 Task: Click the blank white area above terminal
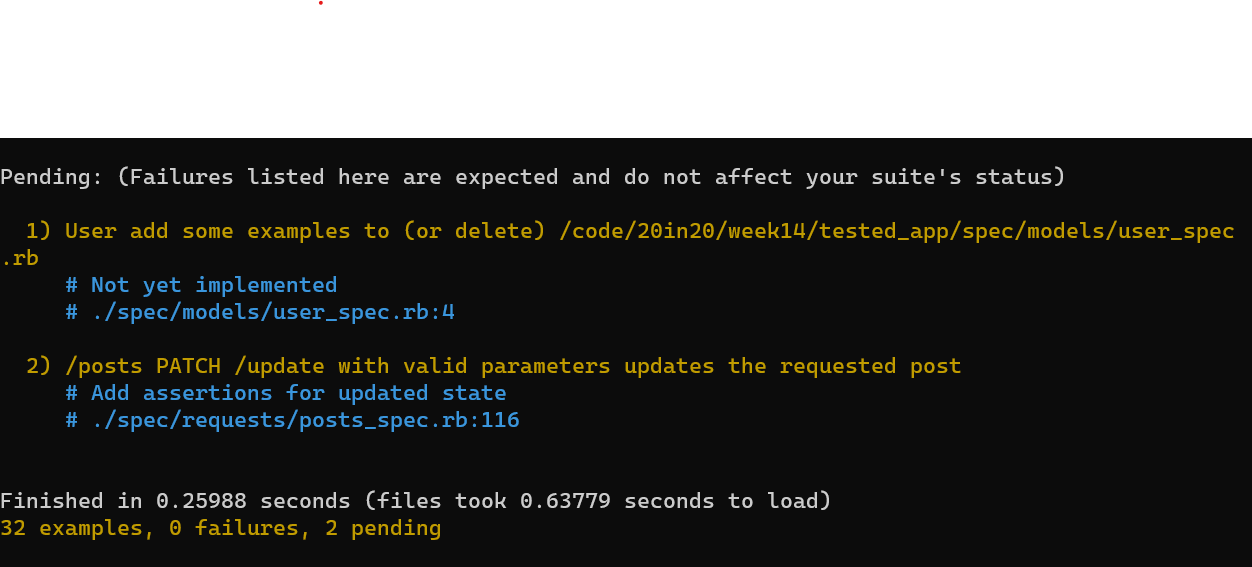tap(626, 69)
